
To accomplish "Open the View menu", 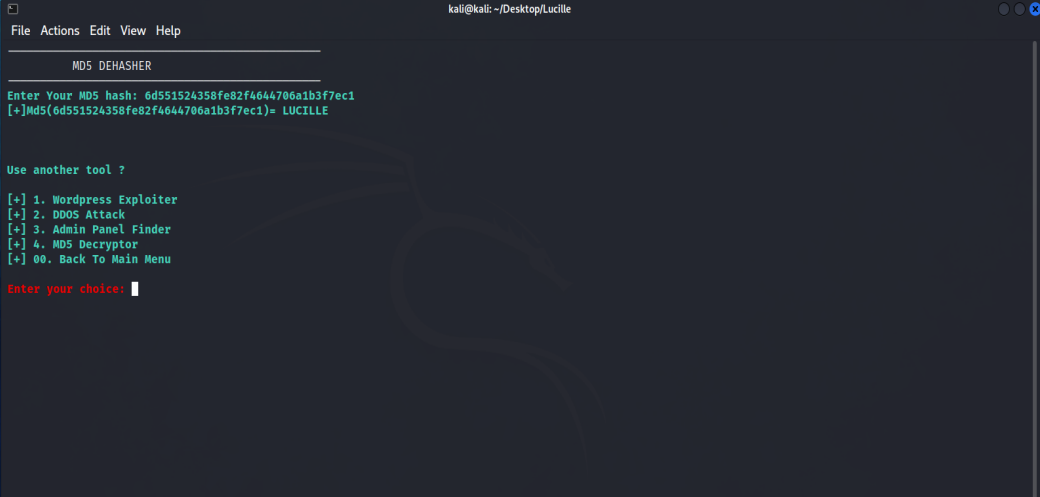I will 133,31.
